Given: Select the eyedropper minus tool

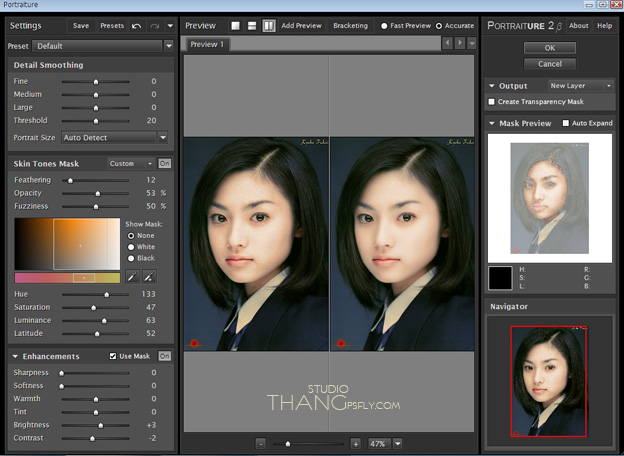Looking at the screenshot, I should tap(149, 277).
